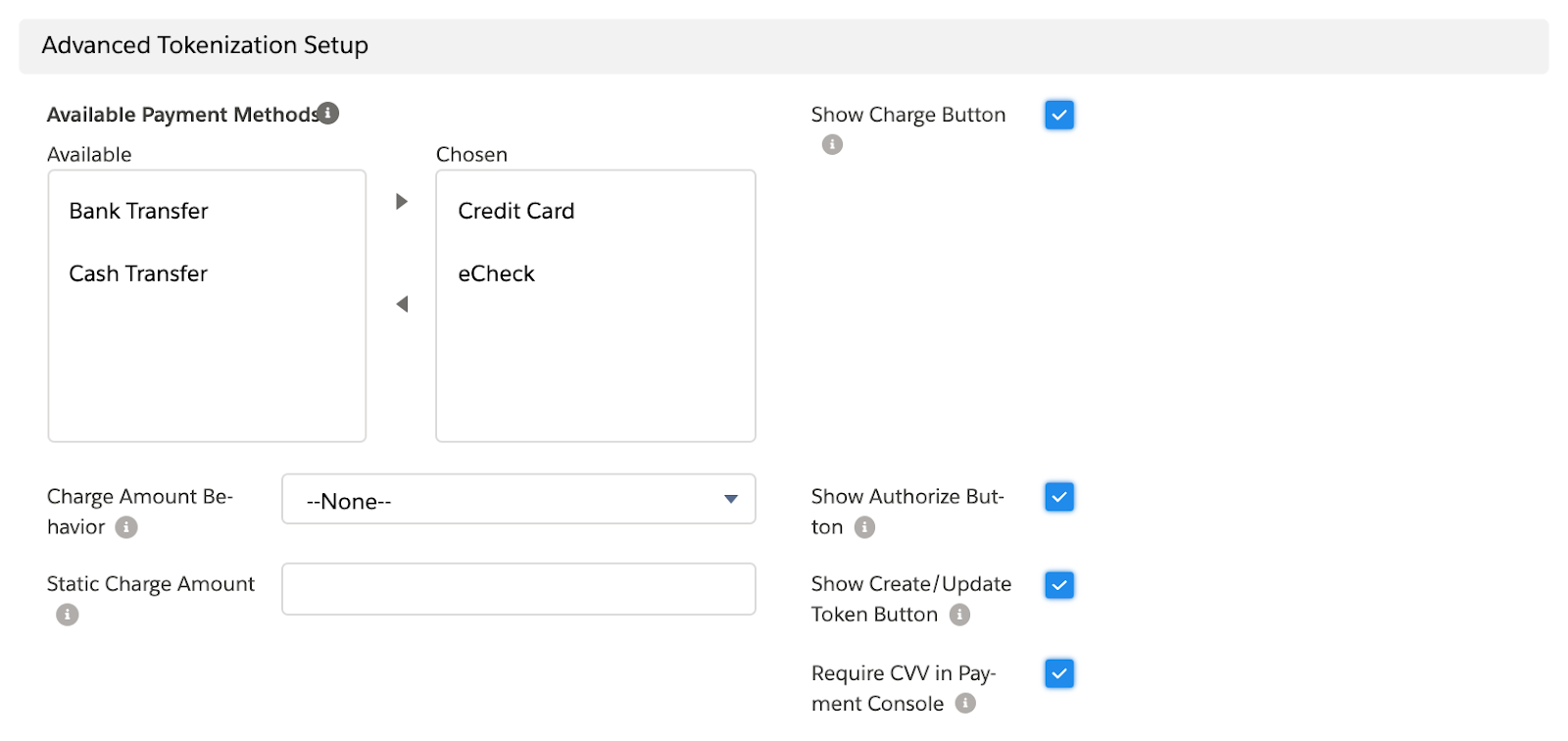
Task: Click info icon for Charge Amount Behavior
Action: pos(126,527)
